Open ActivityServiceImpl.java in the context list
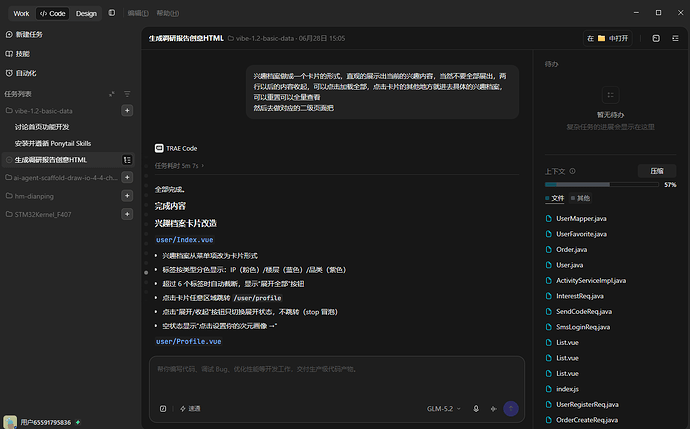Image resolution: width=690 pixels, height=429 pixels. (591, 280)
